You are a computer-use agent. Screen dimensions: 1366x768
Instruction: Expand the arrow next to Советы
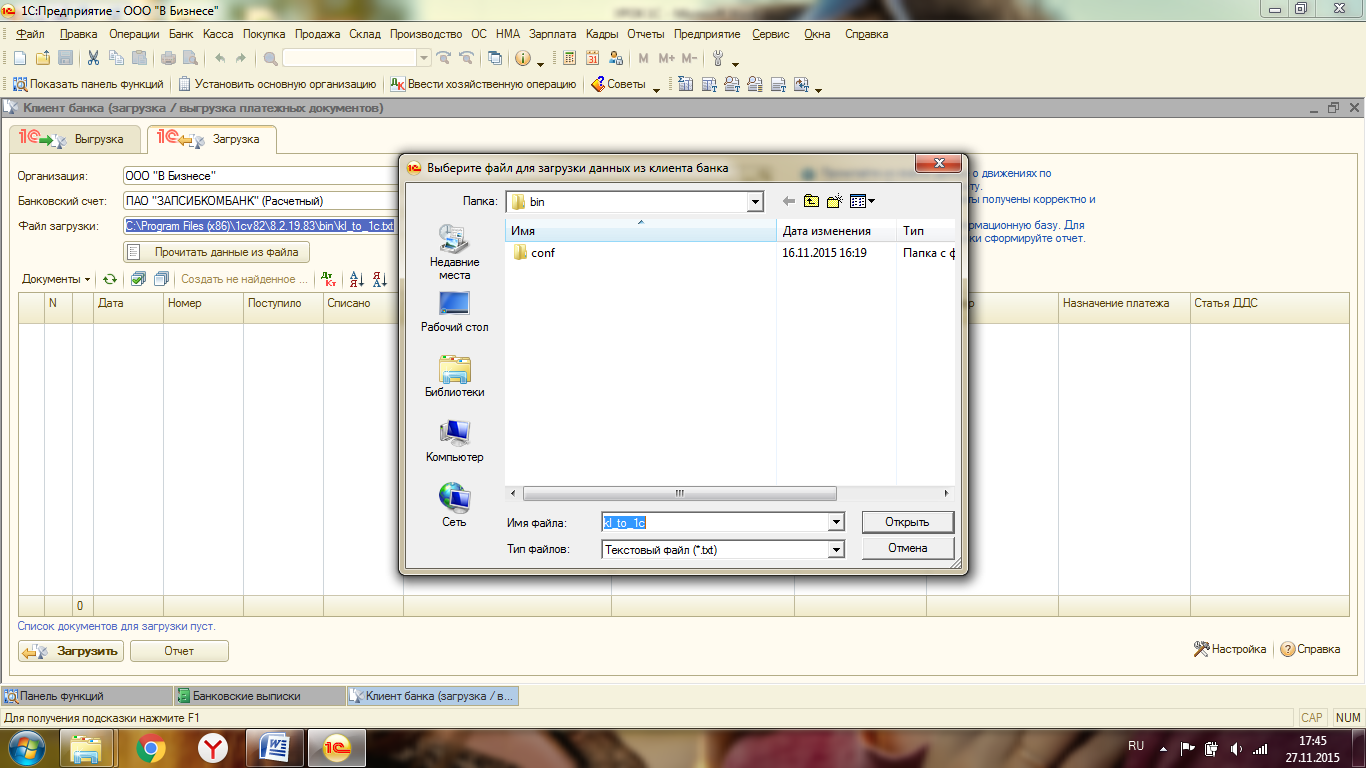point(656,90)
